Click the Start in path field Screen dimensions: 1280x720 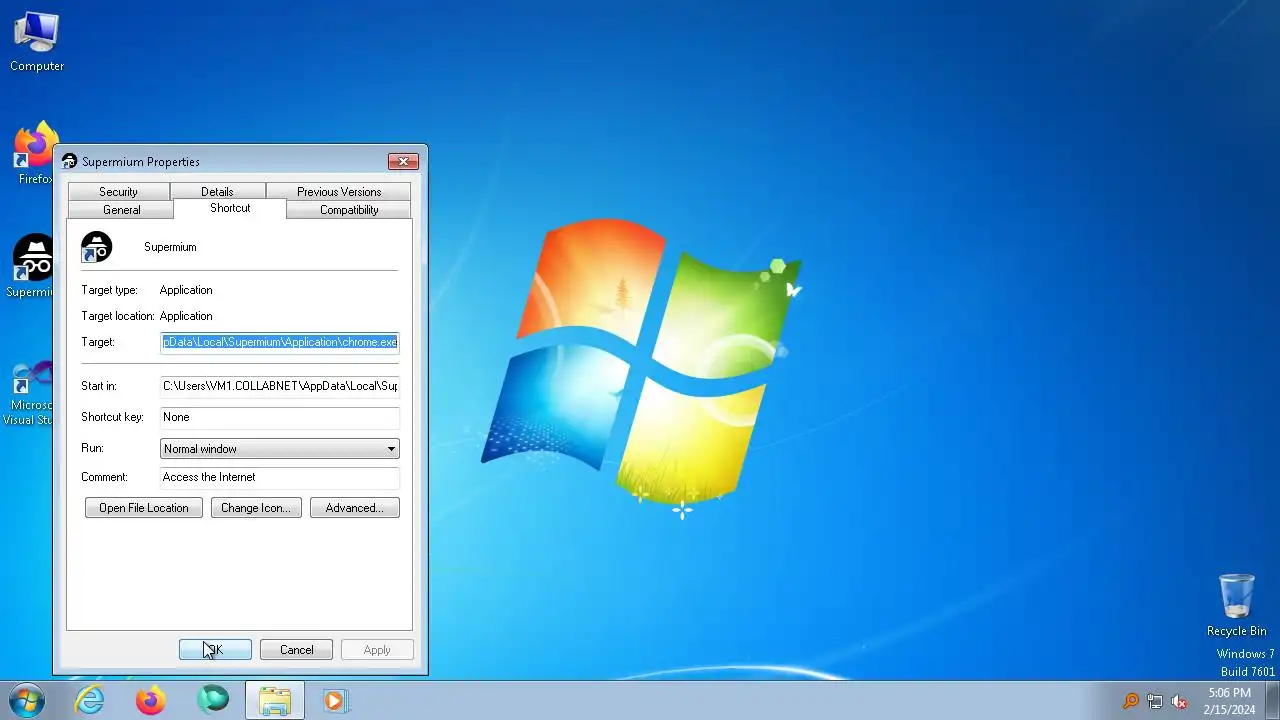click(280, 386)
